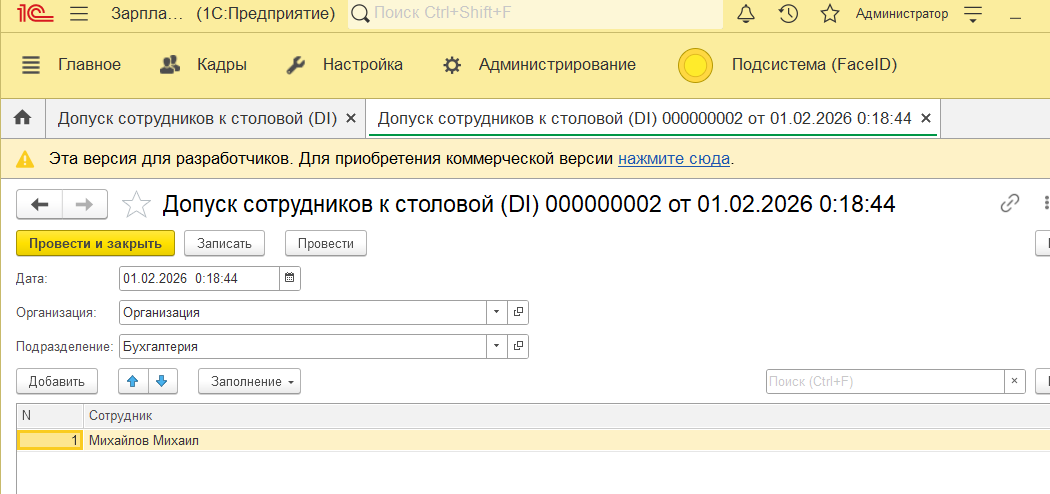Image resolution: width=1050 pixels, height=494 pixels.
Task: Close the active document tab
Action: click(x=926, y=118)
